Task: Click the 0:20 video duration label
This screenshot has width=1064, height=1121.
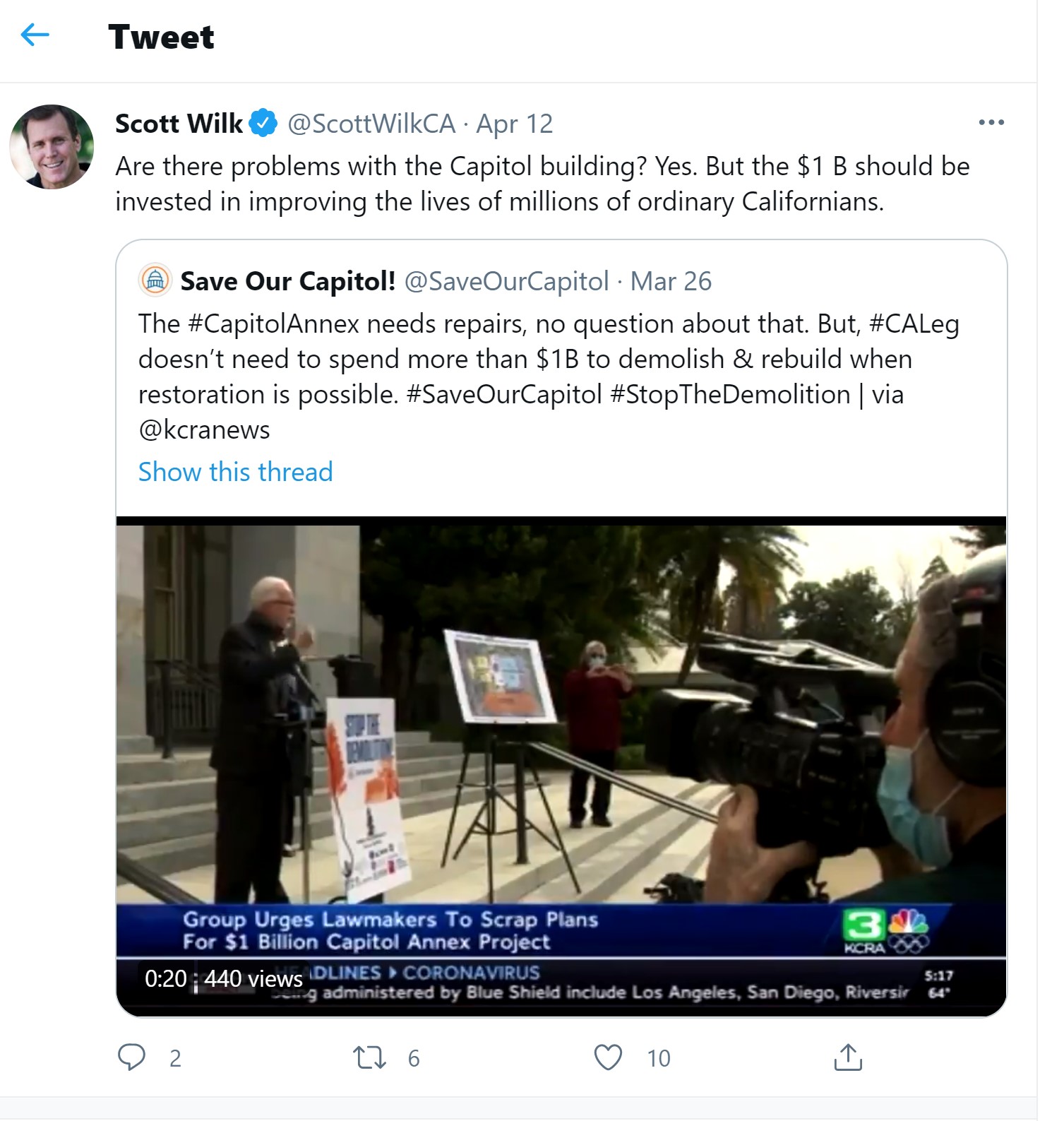Action: 166,978
